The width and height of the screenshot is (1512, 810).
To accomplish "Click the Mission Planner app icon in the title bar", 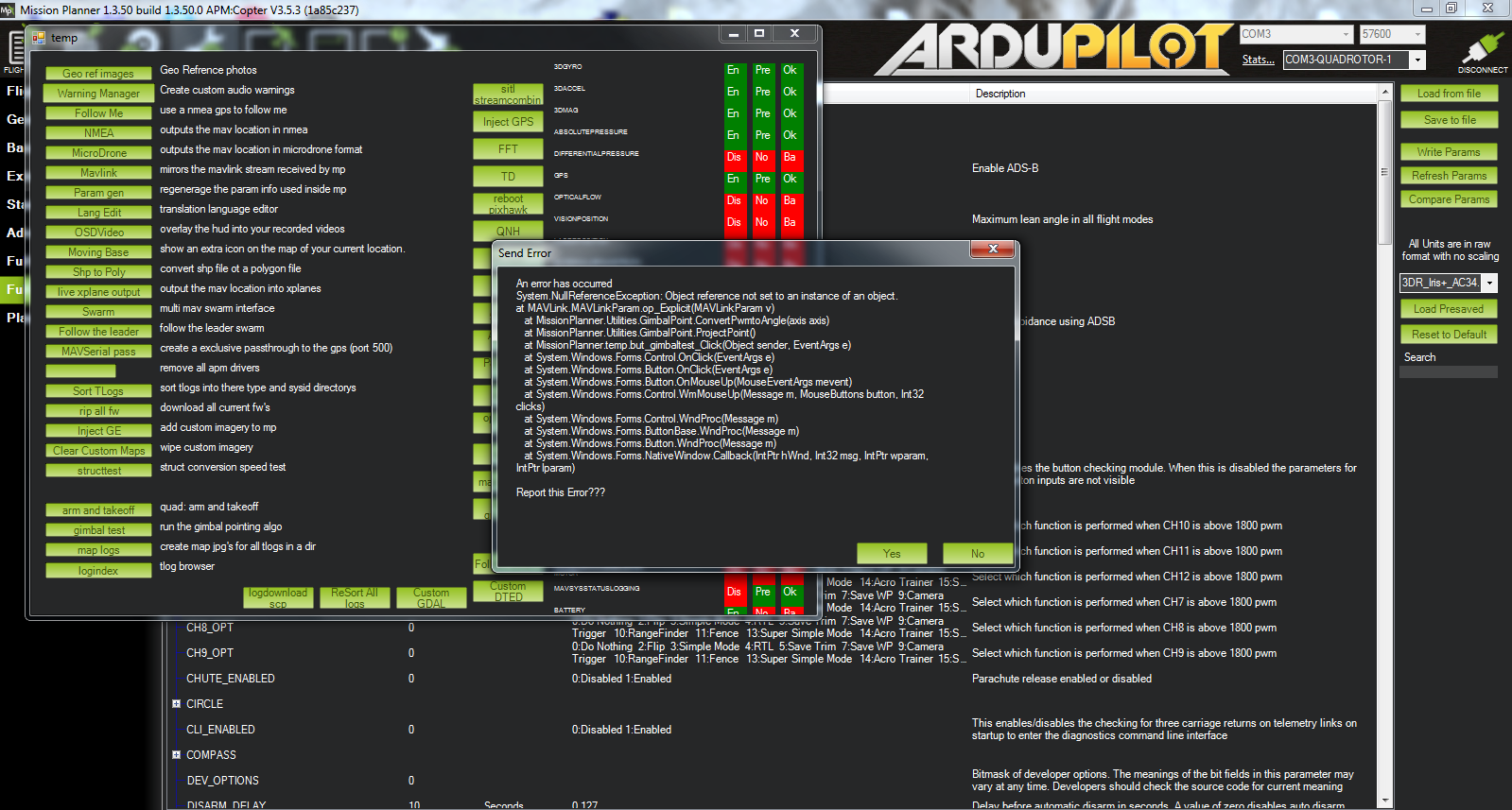I will coord(8,9).
